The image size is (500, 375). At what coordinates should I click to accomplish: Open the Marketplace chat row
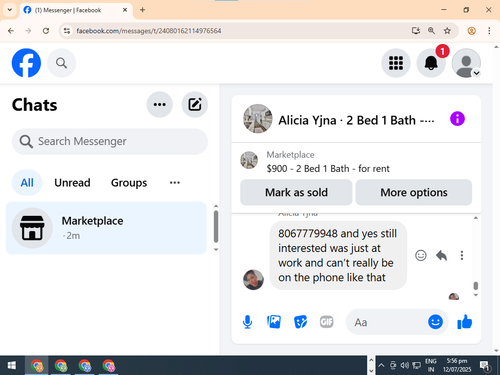tap(106, 228)
